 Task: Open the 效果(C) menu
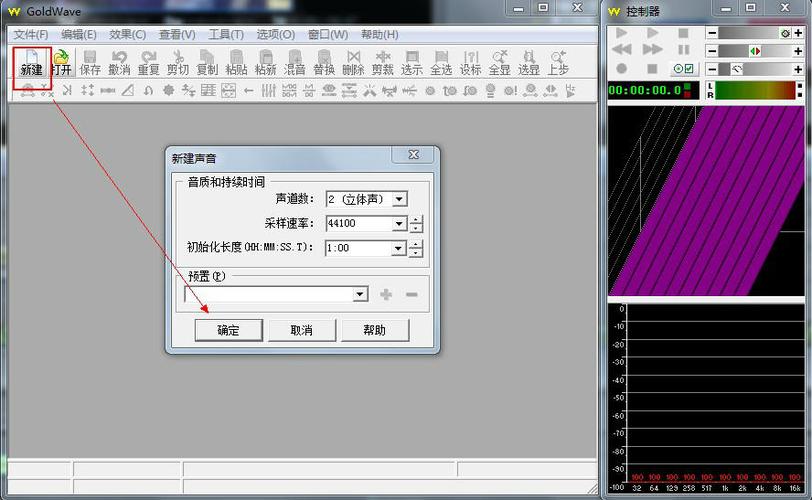pos(127,35)
